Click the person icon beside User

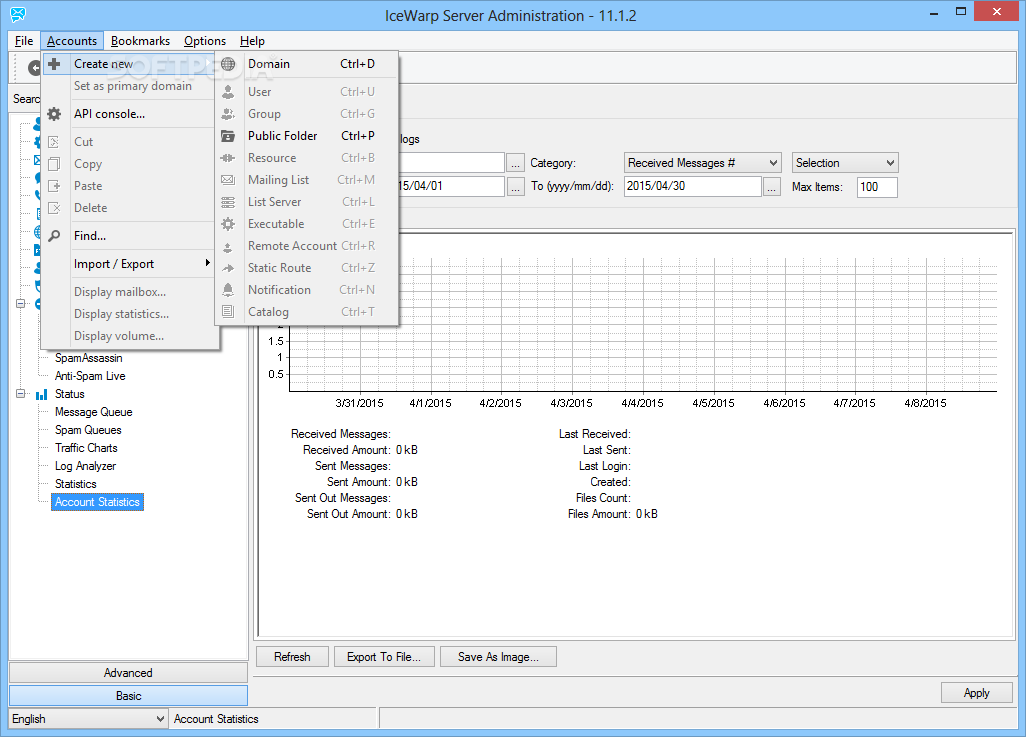pos(228,92)
